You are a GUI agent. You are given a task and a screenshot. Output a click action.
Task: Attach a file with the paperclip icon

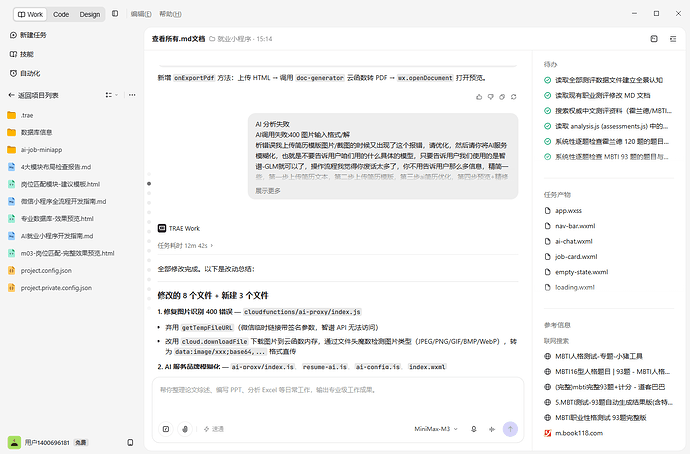point(185,429)
